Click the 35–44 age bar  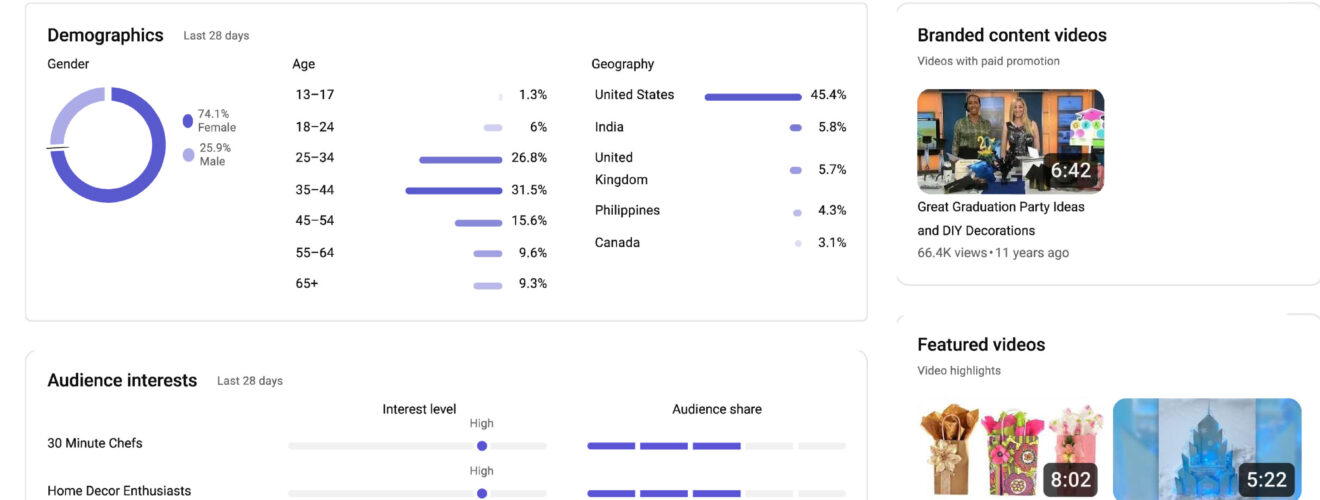coord(453,190)
